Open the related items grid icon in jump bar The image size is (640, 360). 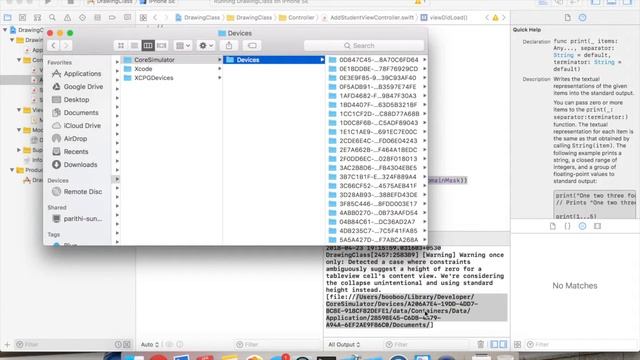pos(143,18)
